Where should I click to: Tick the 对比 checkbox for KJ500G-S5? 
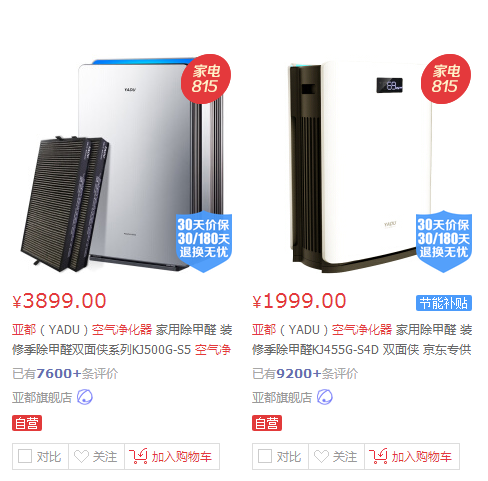25,456
